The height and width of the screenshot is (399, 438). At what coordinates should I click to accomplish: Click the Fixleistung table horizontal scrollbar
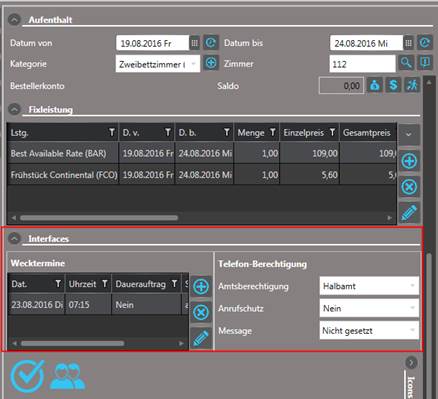click(99, 218)
